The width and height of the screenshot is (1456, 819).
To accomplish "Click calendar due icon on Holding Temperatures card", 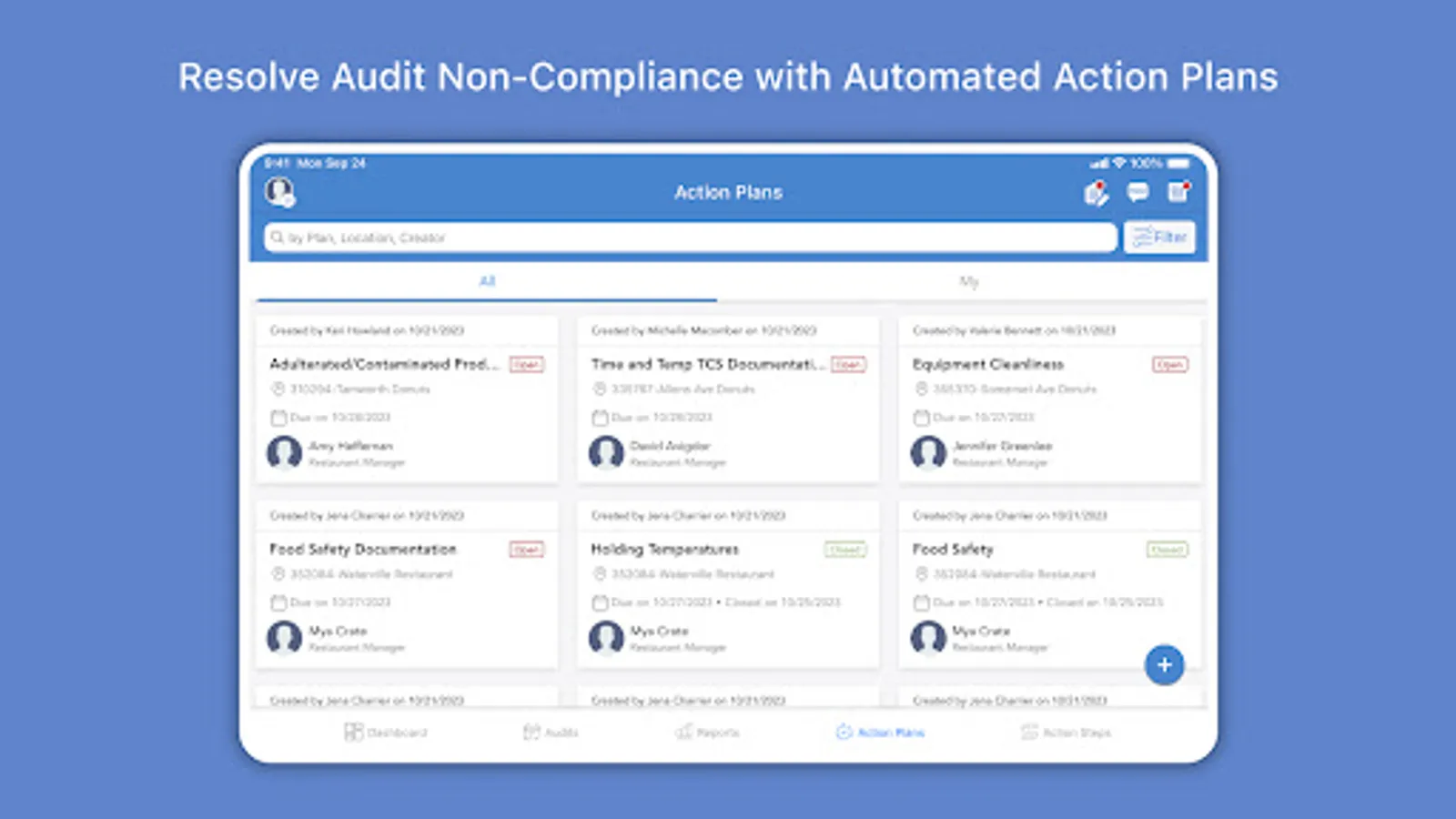I will pos(600,602).
